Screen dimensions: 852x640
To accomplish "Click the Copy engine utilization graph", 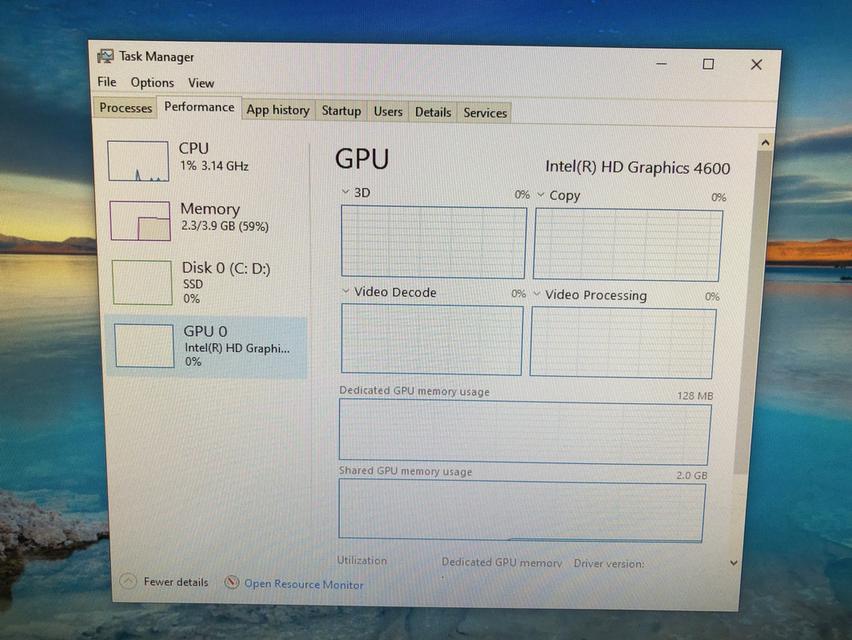I will pos(628,245).
